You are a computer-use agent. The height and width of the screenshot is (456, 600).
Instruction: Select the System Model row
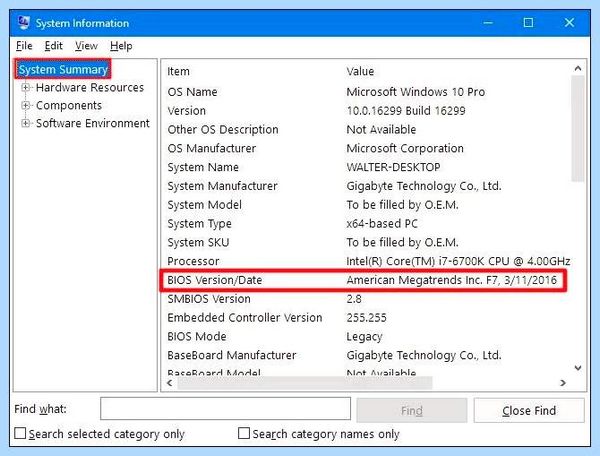tap(367, 205)
